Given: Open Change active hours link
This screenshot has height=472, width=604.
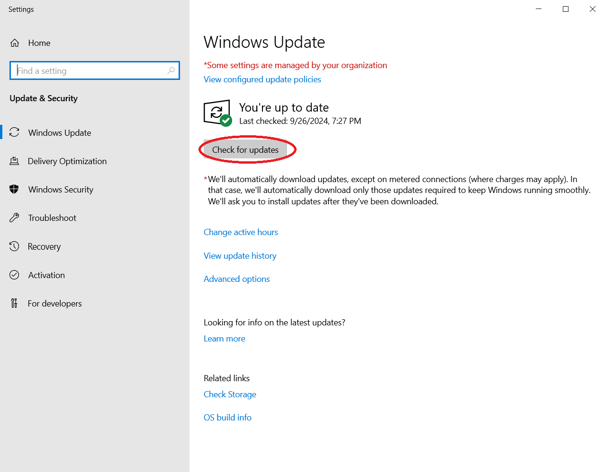Looking at the screenshot, I should point(241,232).
